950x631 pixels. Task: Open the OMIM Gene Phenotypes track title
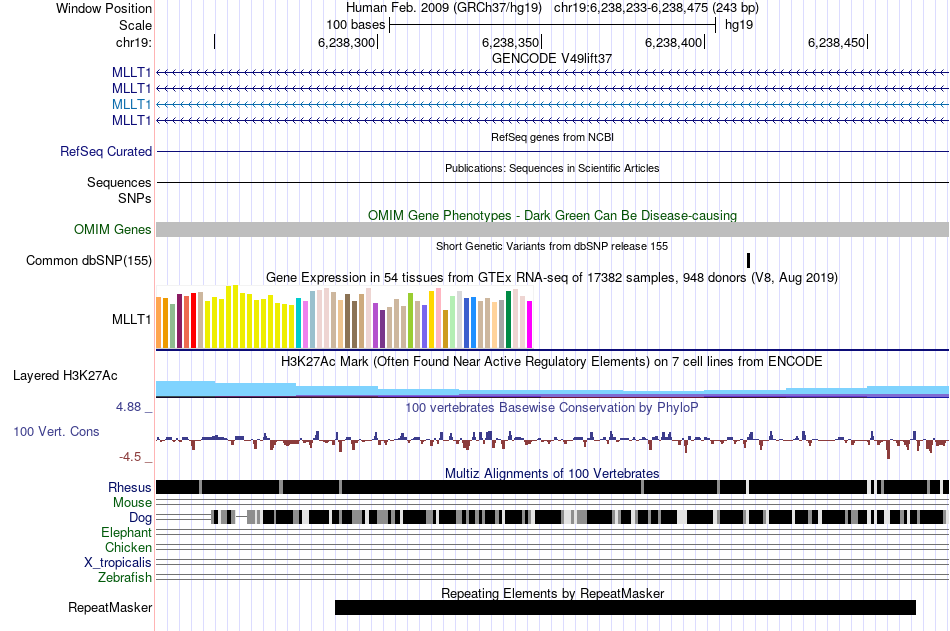pos(552,215)
